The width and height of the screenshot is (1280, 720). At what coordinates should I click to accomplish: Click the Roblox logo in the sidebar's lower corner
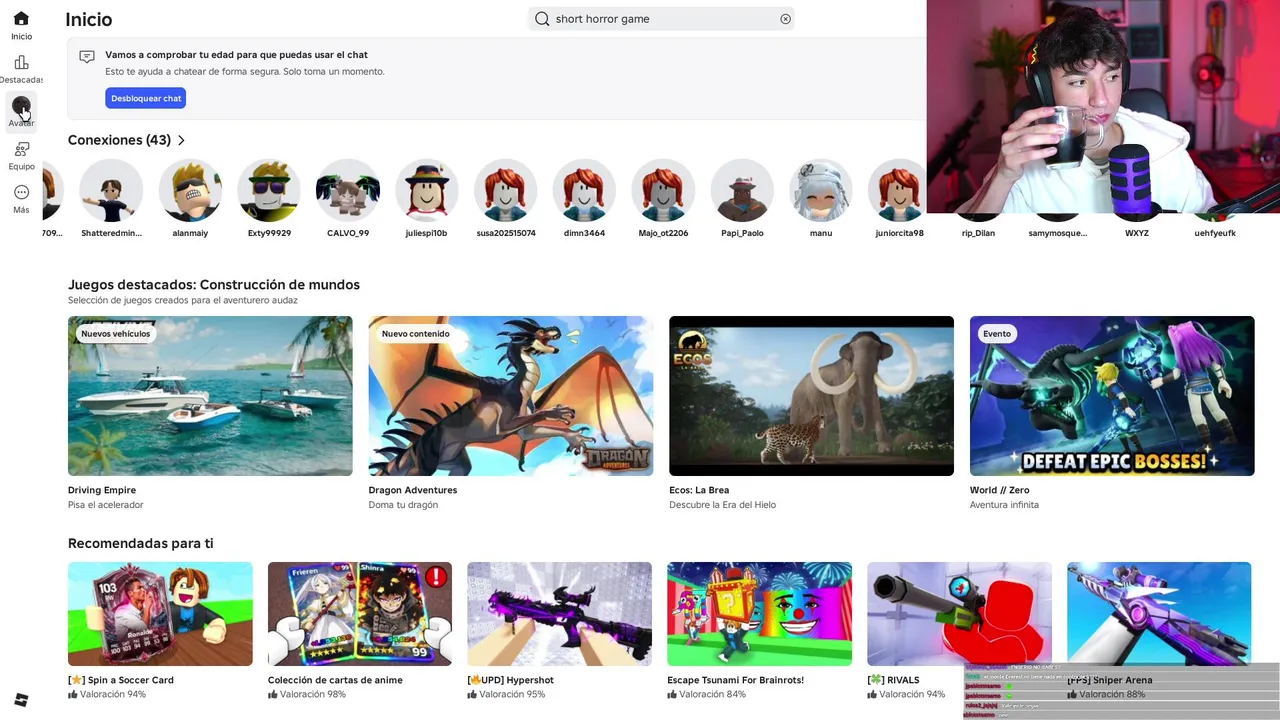21,699
